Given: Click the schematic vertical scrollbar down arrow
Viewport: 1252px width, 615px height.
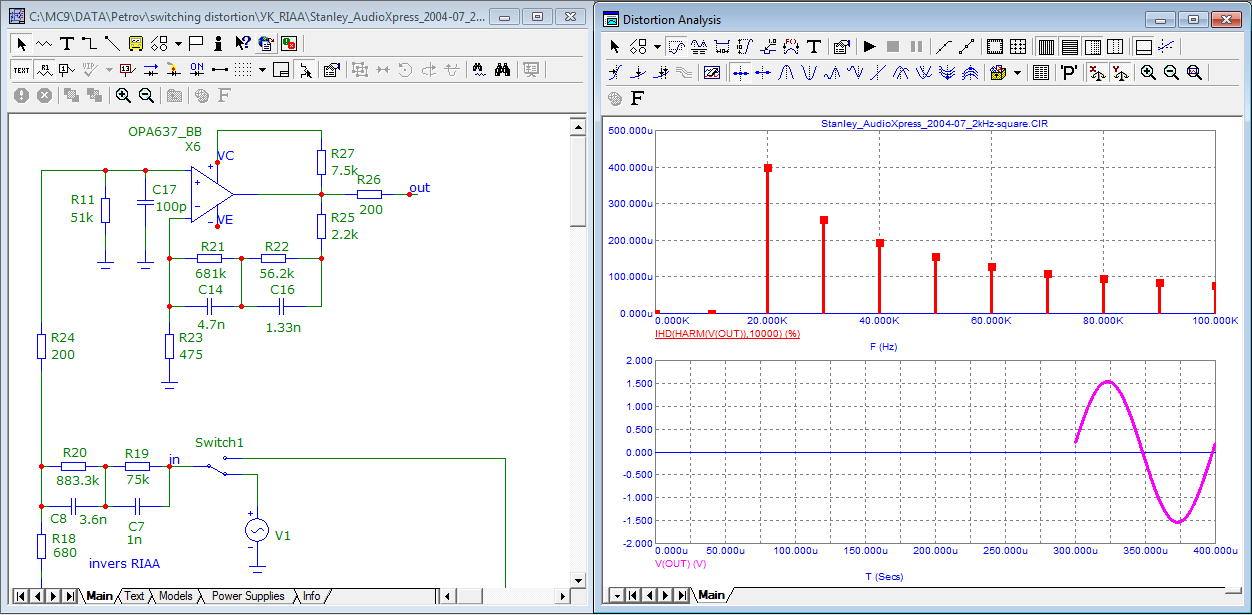Looking at the screenshot, I should point(577,579).
